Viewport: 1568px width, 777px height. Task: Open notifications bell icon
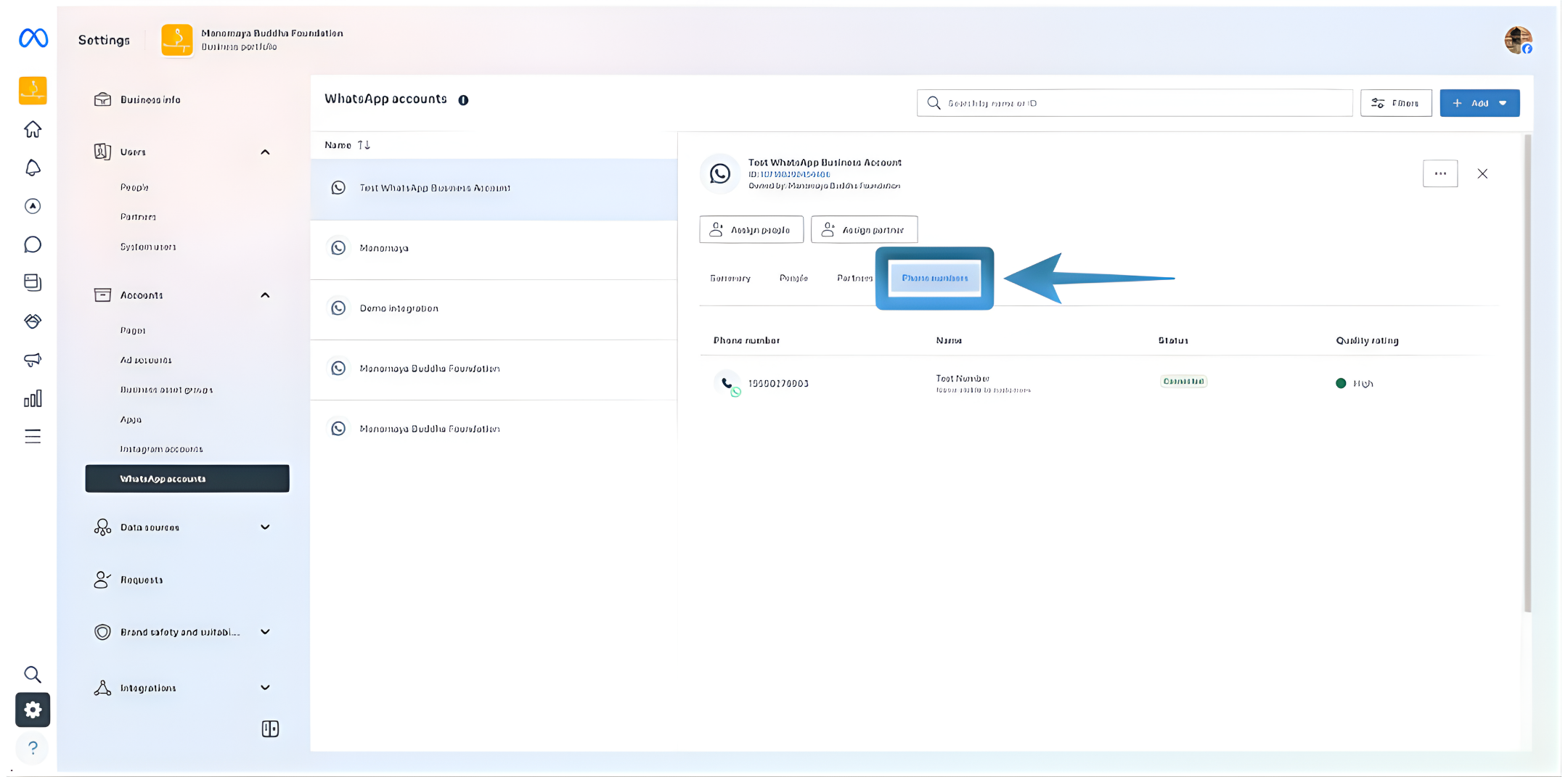pyautogui.click(x=33, y=168)
